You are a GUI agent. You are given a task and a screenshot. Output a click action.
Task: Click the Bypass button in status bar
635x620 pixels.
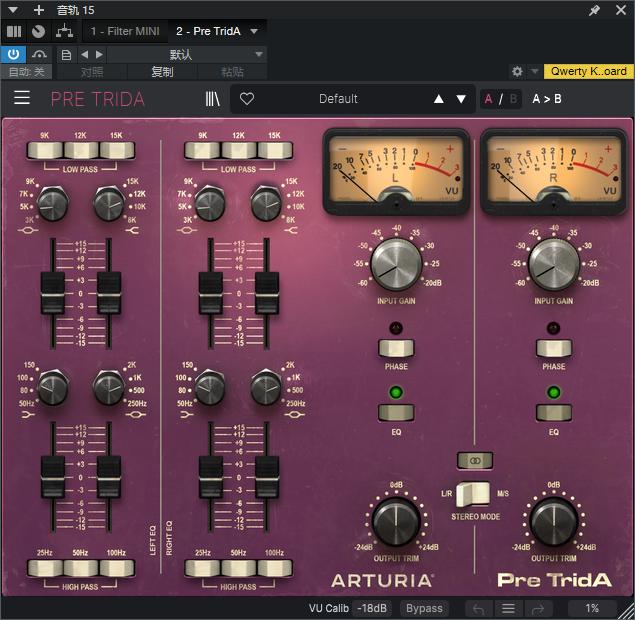[x=424, y=608]
